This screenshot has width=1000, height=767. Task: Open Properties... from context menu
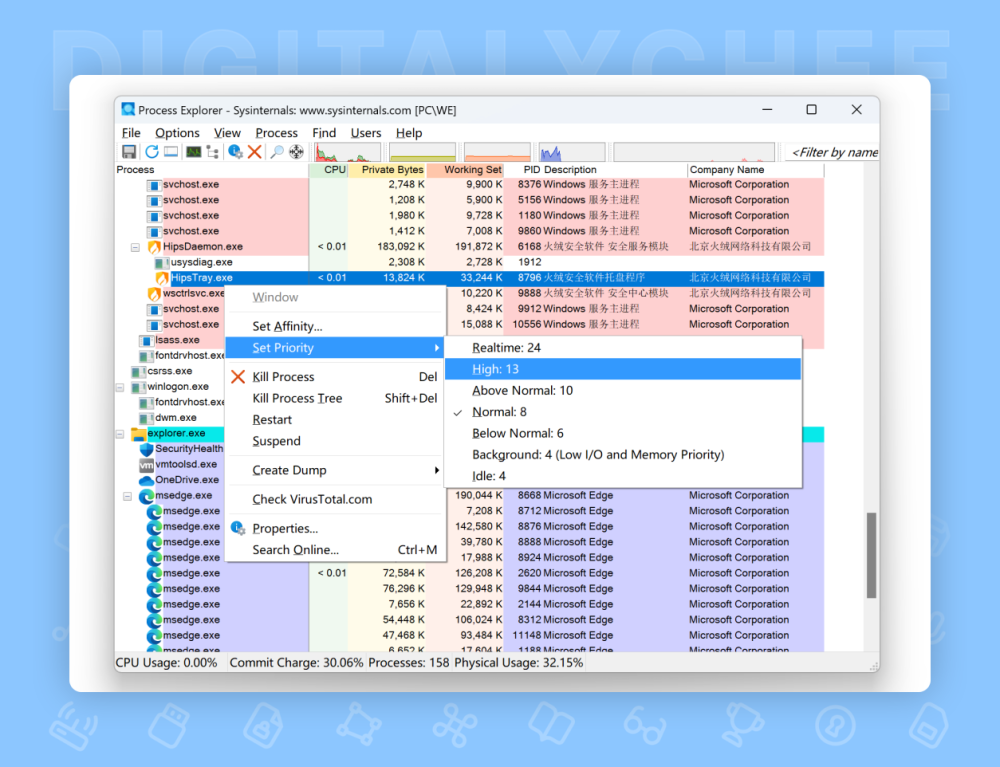click(335, 529)
